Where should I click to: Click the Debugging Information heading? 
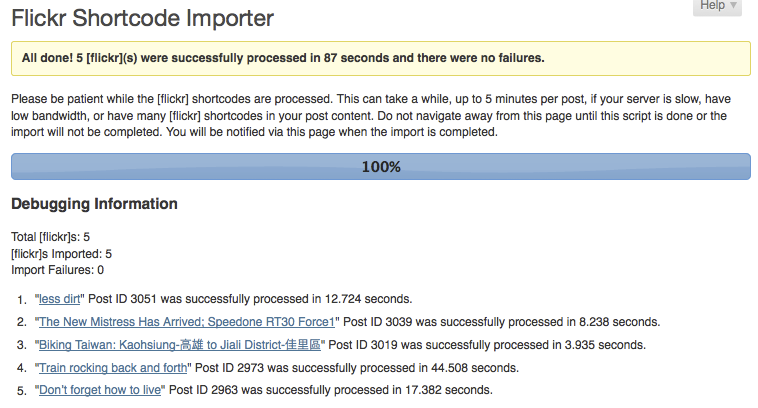94,204
